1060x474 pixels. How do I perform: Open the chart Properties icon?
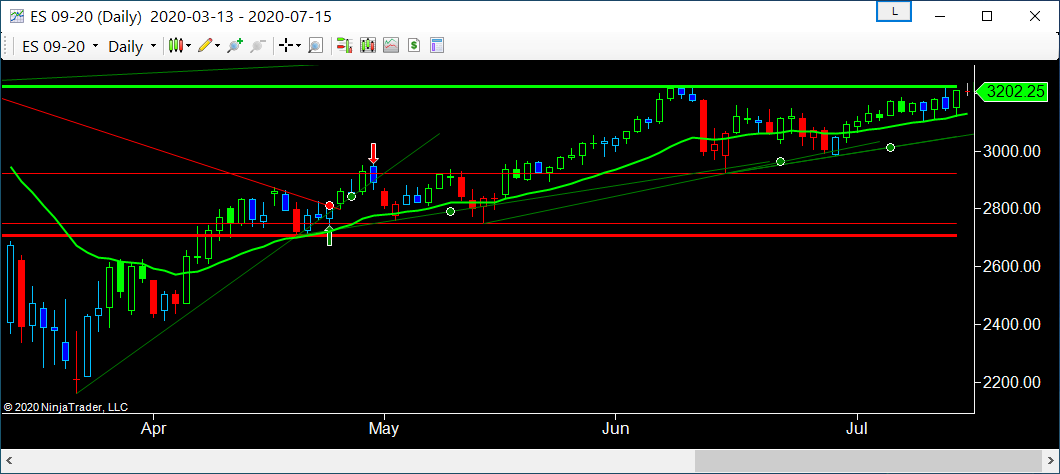pyautogui.click(x=437, y=46)
